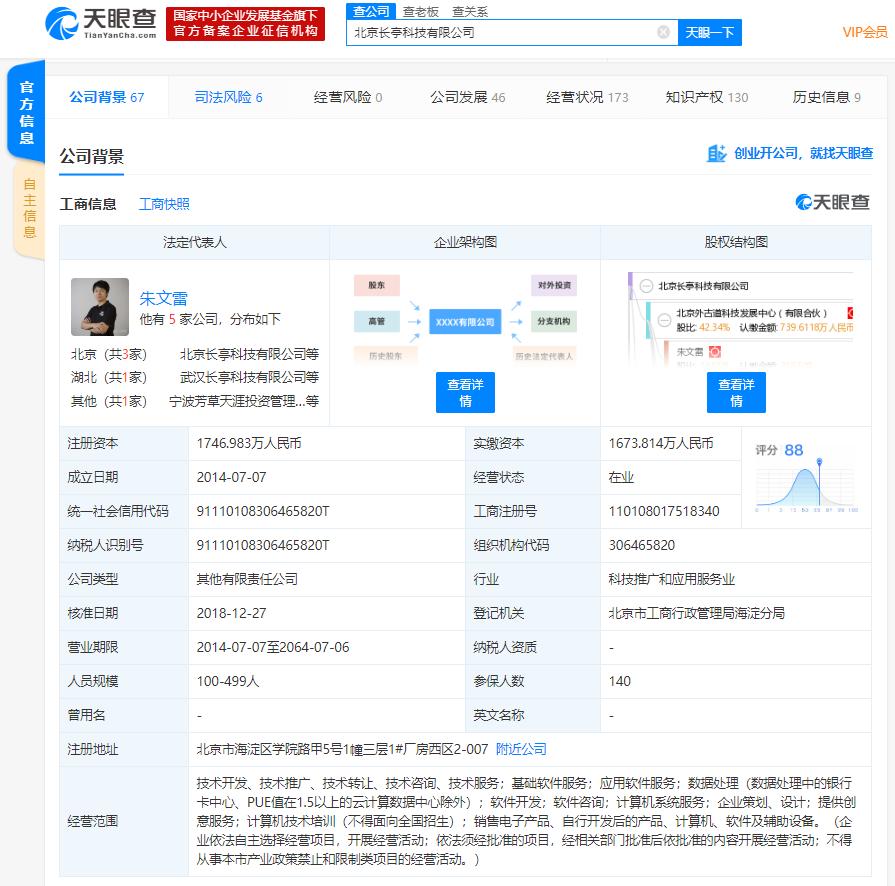Collapse the 北京外古道科技发展中心 shareholder node
Viewport: 895px width, 886px height.
664,320
